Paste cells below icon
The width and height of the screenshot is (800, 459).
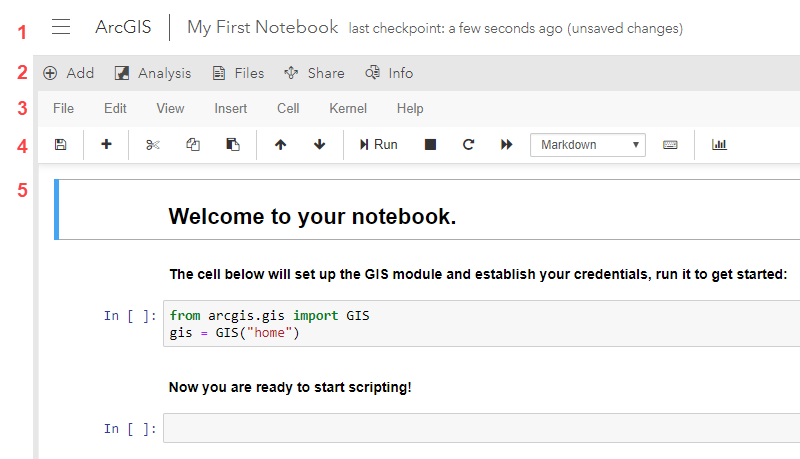click(233, 145)
